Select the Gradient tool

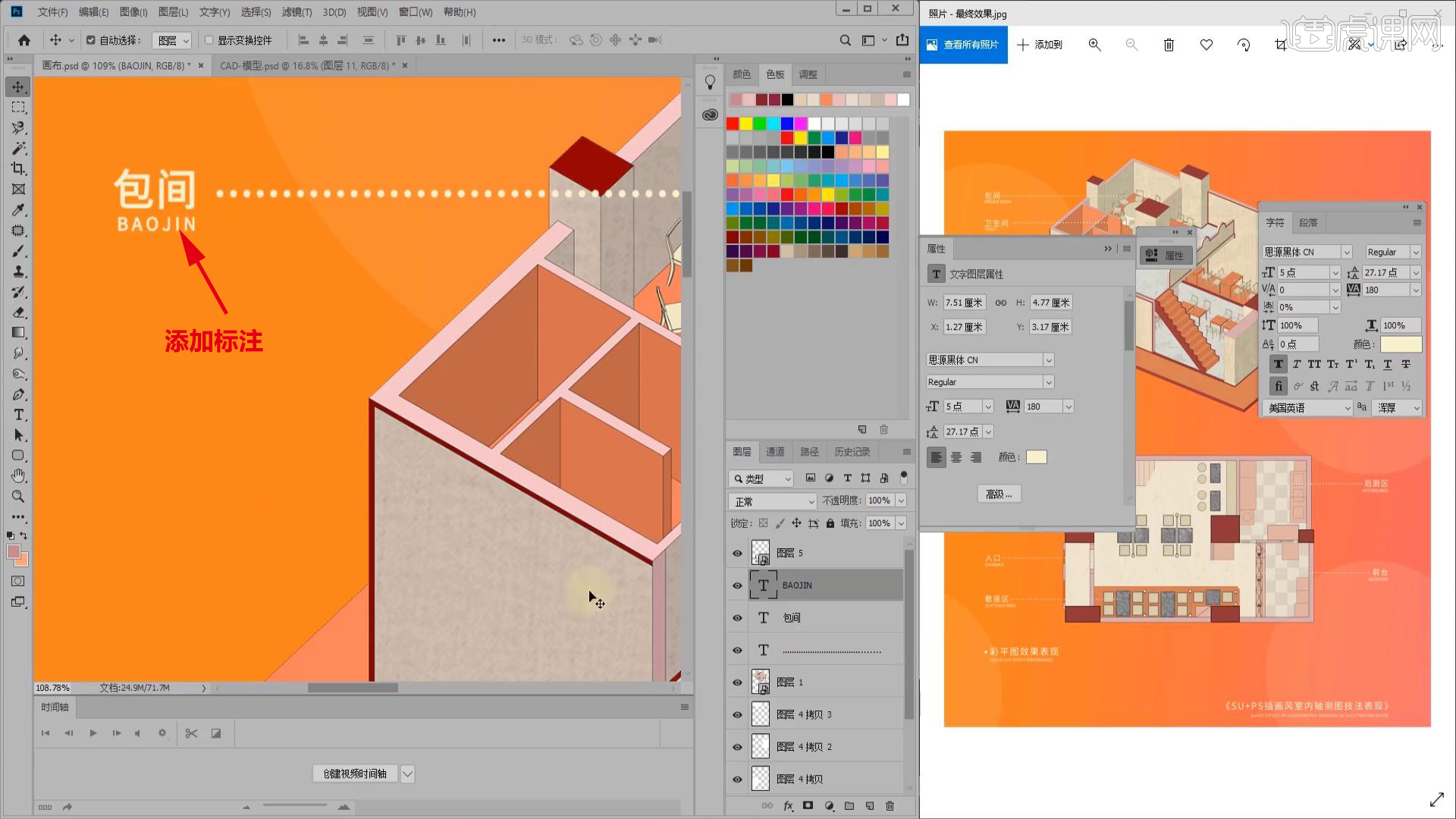click(x=18, y=333)
